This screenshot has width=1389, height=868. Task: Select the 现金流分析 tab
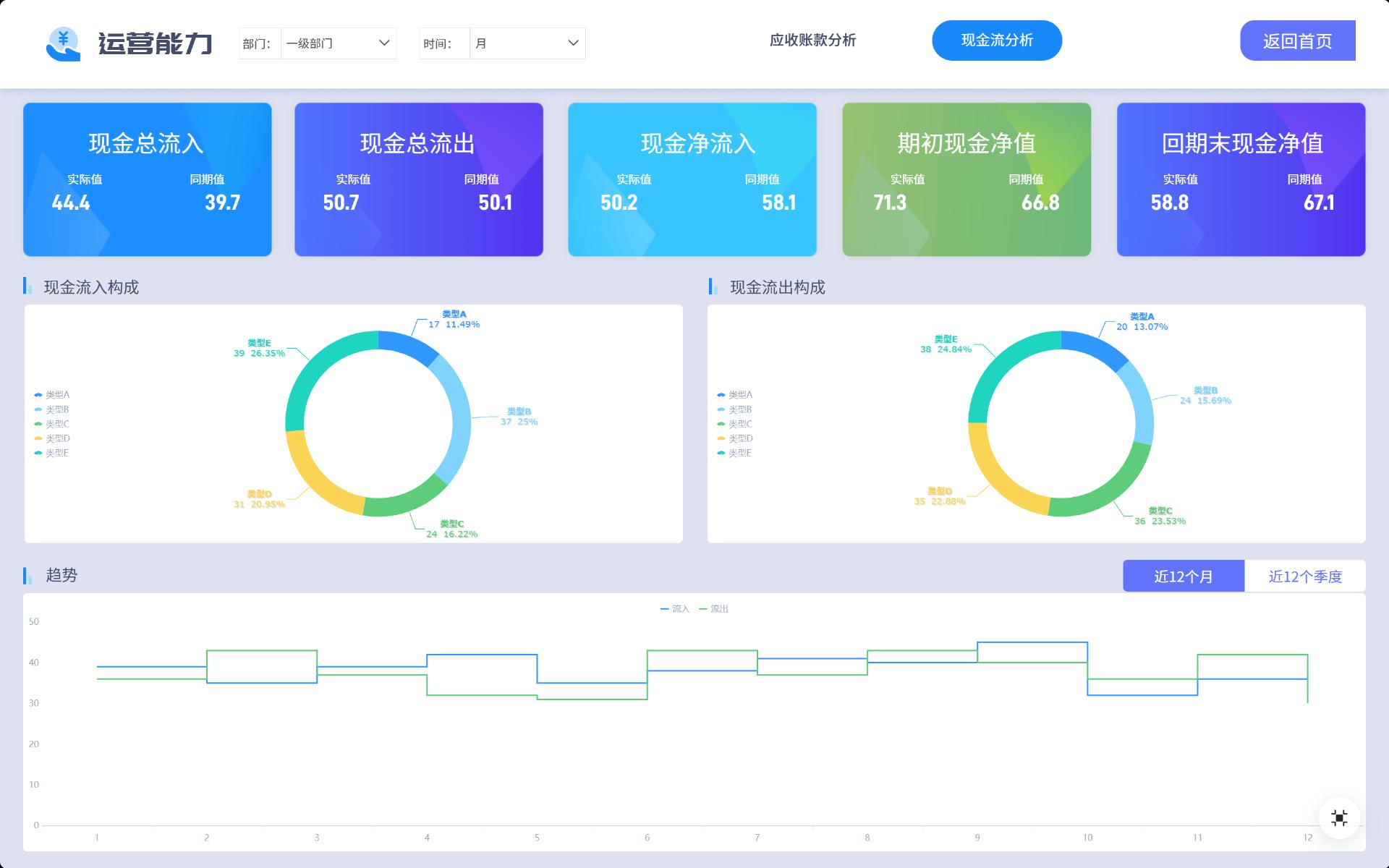pyautogui.click(x=997, y=41)
